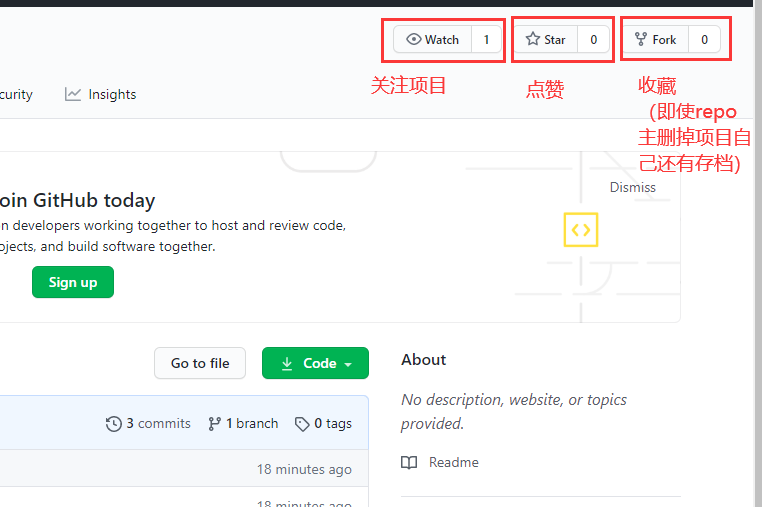
Task: Open the Go to file search
Action: 200,363
